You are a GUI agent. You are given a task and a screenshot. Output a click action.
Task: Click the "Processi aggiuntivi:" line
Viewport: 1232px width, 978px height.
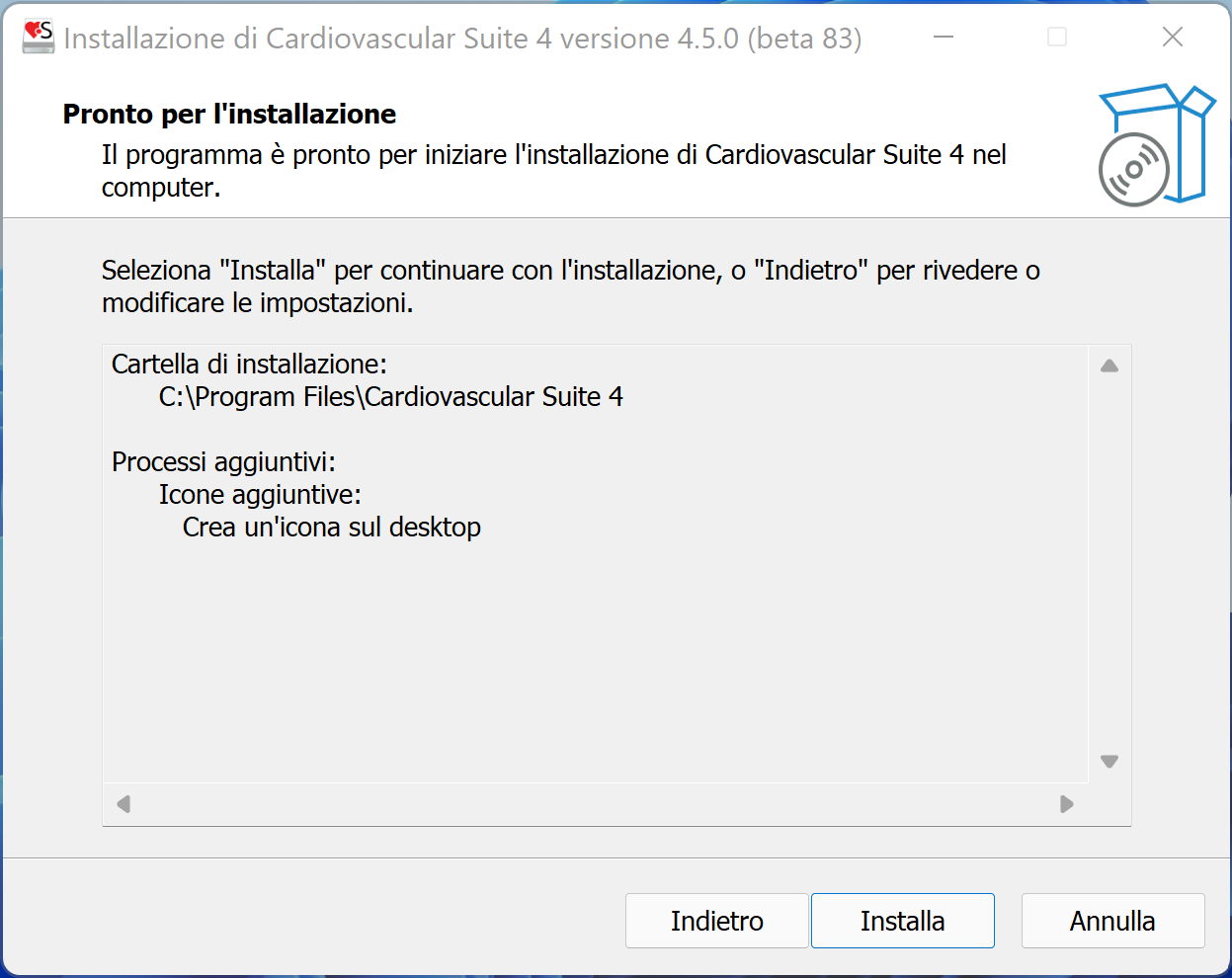point(223,462)
